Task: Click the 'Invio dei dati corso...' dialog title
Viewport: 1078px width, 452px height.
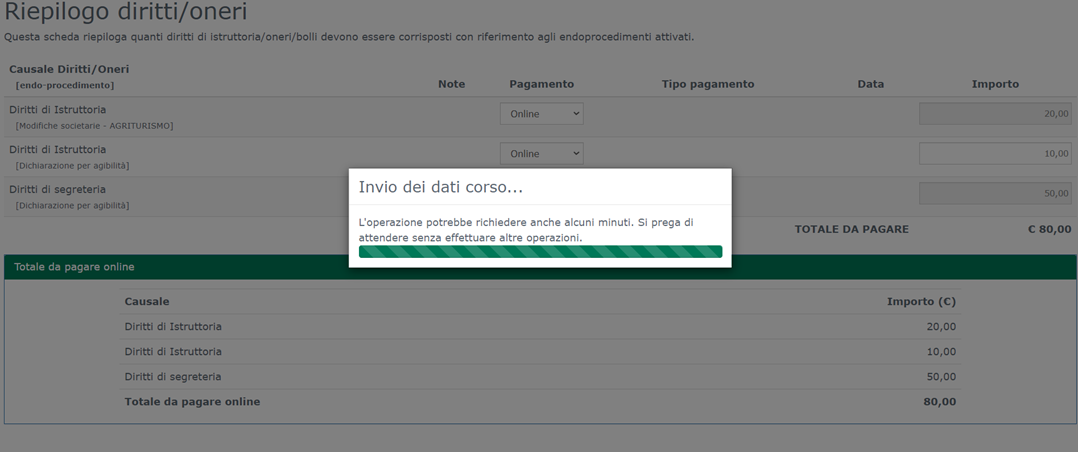Action: [x=441, y=187]
